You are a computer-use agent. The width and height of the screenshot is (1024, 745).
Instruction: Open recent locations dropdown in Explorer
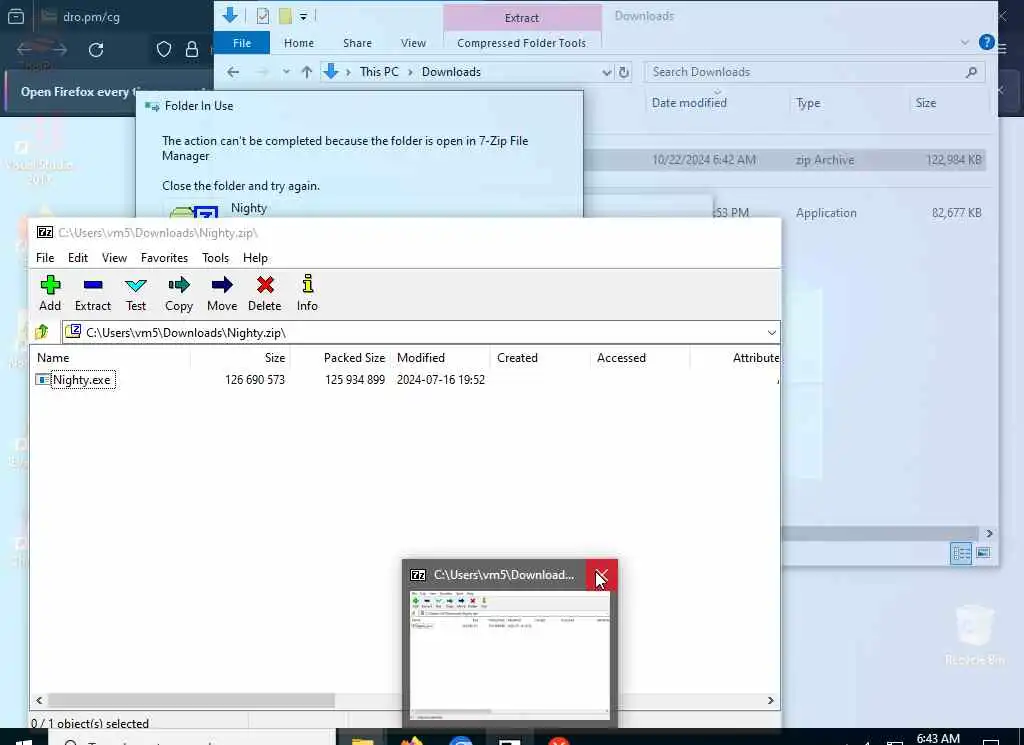[286, 72]
